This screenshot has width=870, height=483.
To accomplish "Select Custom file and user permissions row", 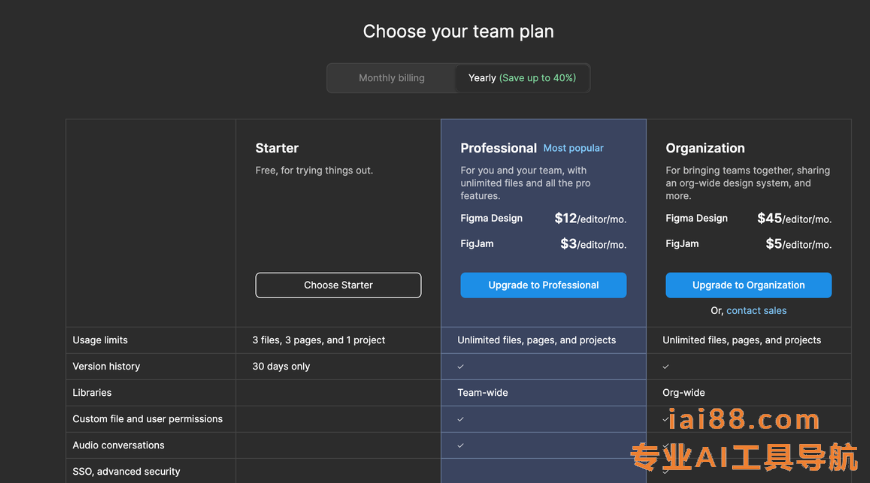I will (148, 419).
